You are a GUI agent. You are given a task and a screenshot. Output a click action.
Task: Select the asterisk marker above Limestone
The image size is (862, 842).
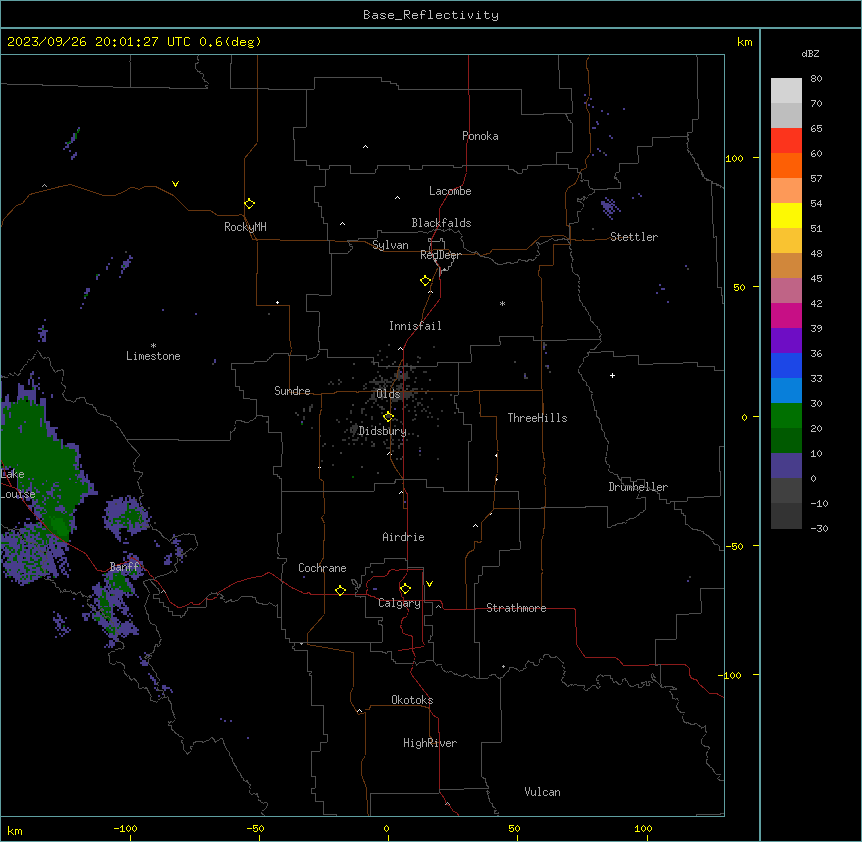click(153, 345)
